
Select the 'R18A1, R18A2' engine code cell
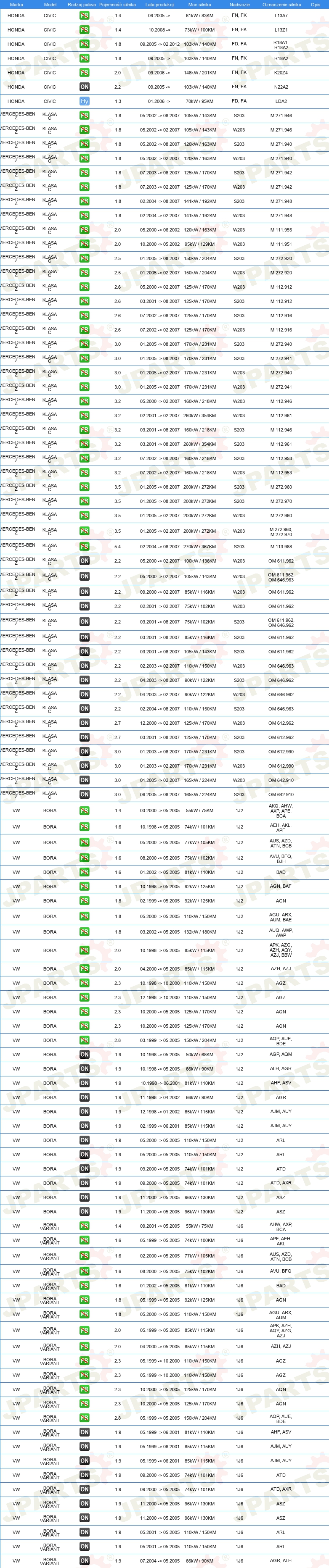click(281, 45)
